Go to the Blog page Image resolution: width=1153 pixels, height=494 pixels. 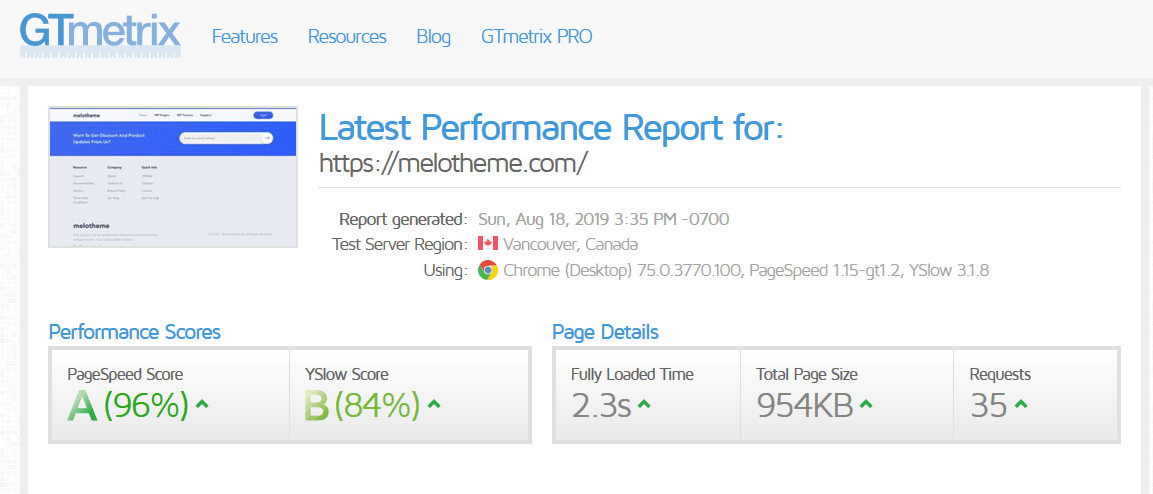pyautogui.click(x=433, y=37)
